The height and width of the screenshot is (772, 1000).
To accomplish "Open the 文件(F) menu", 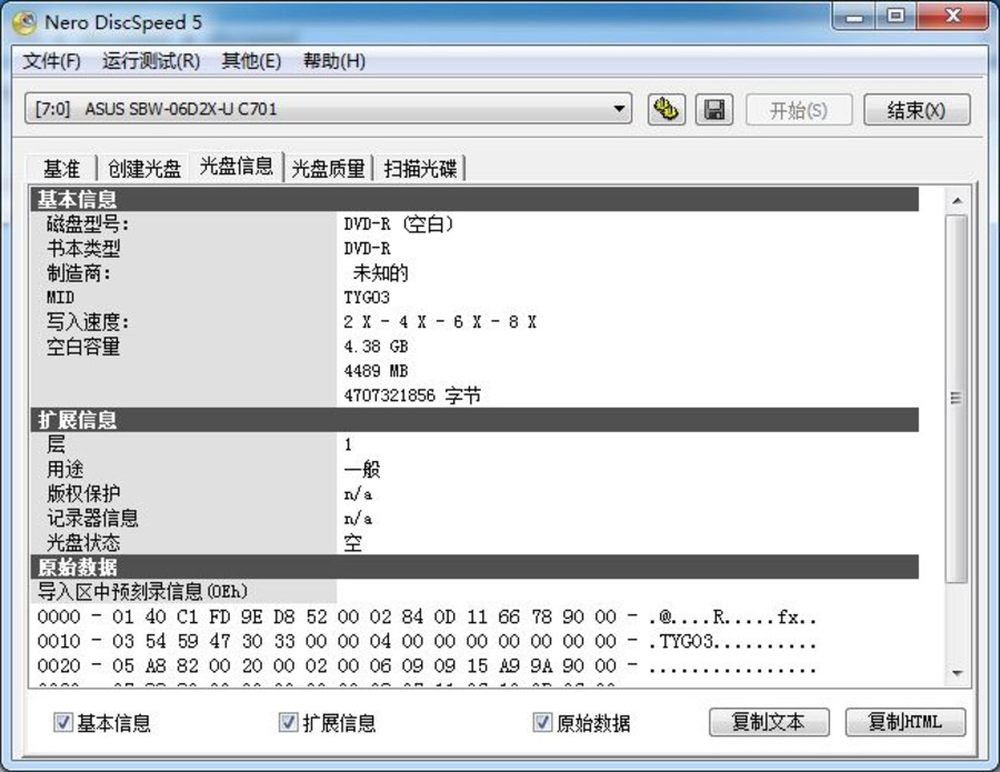I will 51,61.
